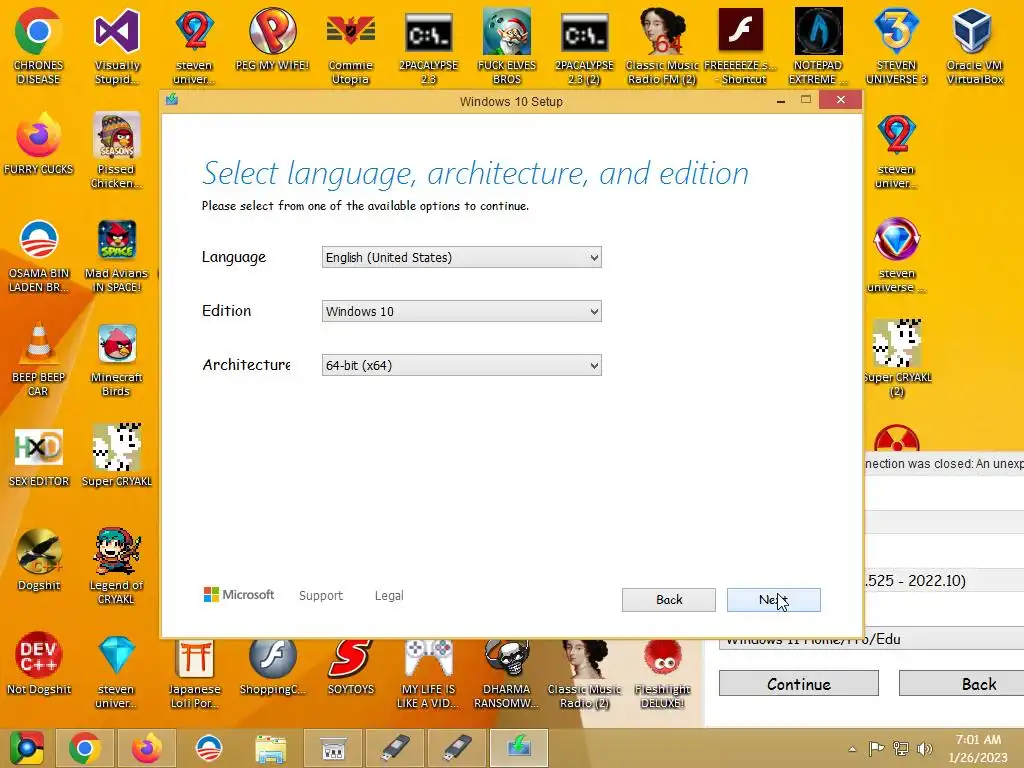Select the 2PACALYPSE 2.3 desktop icon

click(428, 46)
